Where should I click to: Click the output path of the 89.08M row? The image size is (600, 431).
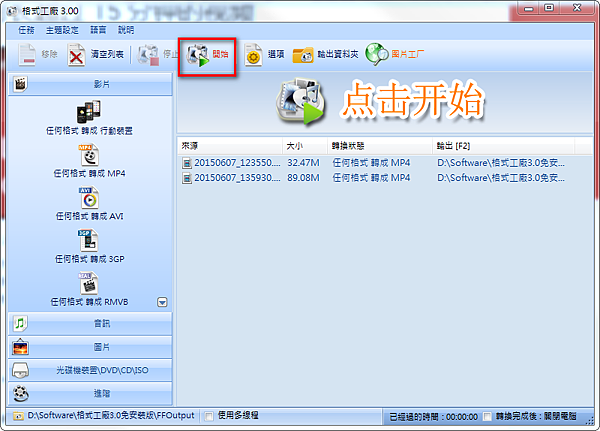(x=501, y=178)
